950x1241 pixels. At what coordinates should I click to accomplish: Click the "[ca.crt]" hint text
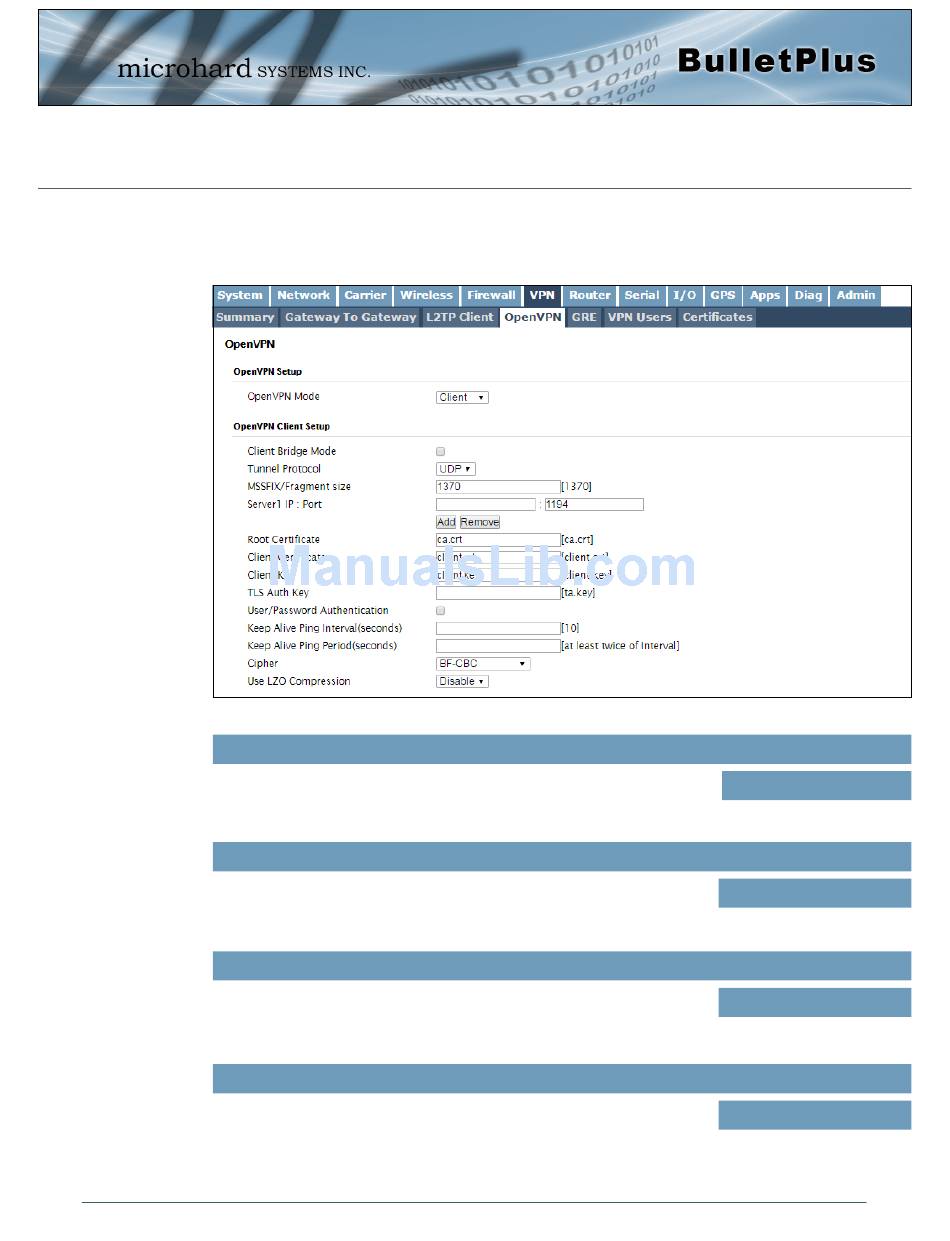pos(578,540)
